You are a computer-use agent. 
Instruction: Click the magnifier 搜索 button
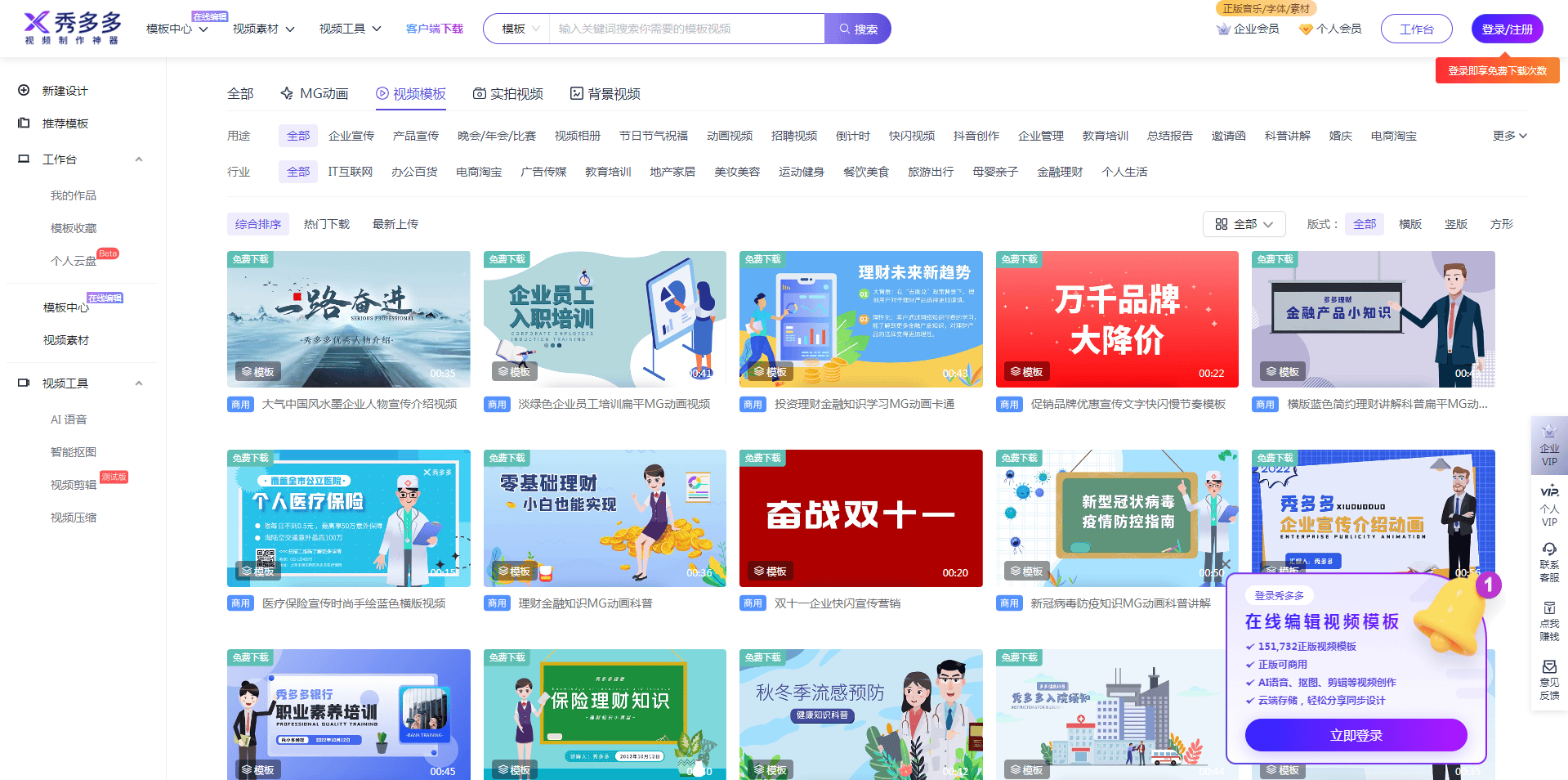tap(857, 29)
